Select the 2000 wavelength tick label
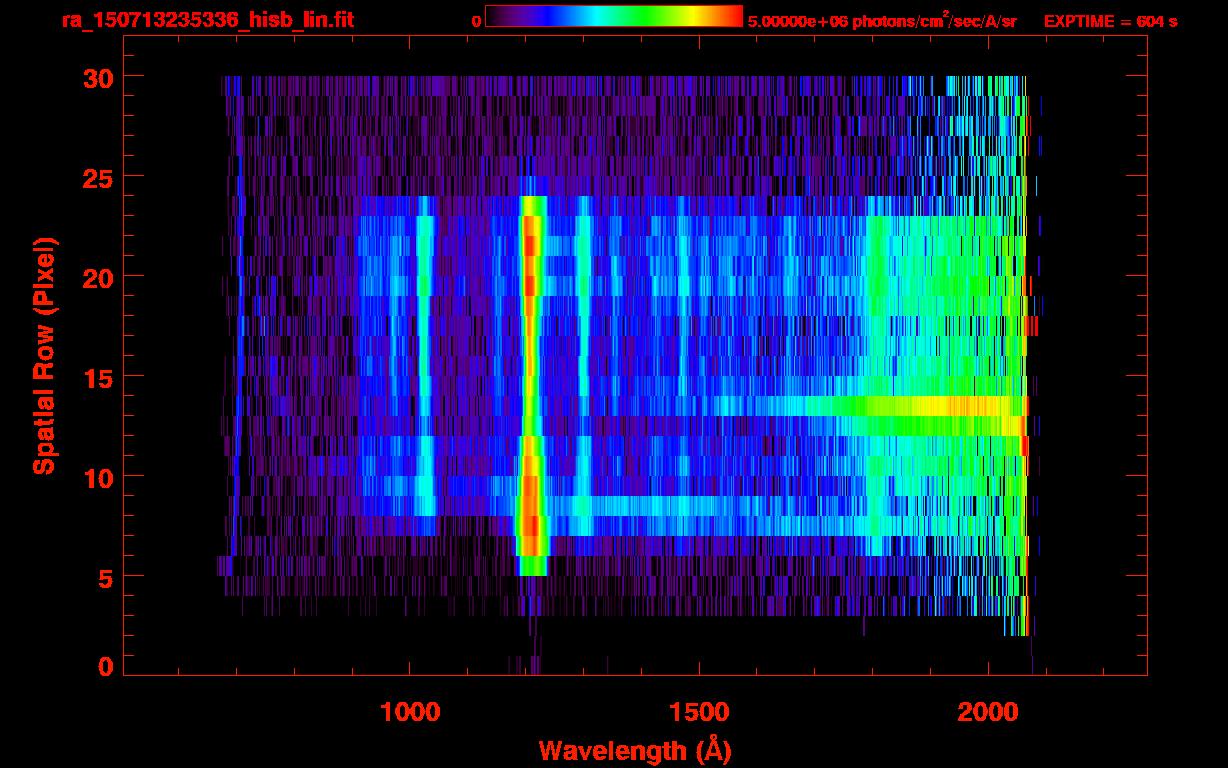Image resolution: width=1228 pixels, height=768 pixels. click(987, 712)
